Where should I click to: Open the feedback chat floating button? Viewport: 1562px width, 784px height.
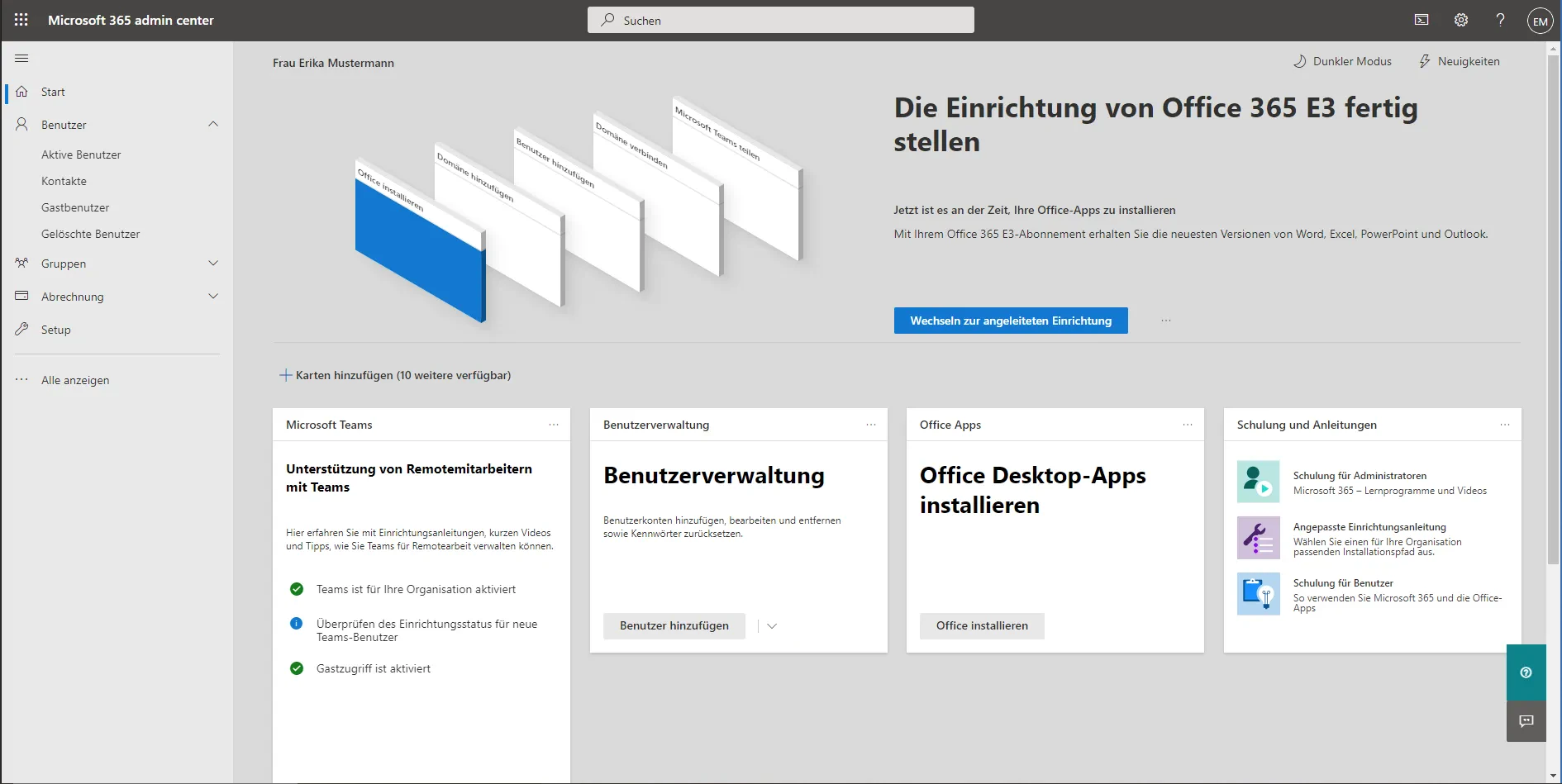click(1526, 721)
